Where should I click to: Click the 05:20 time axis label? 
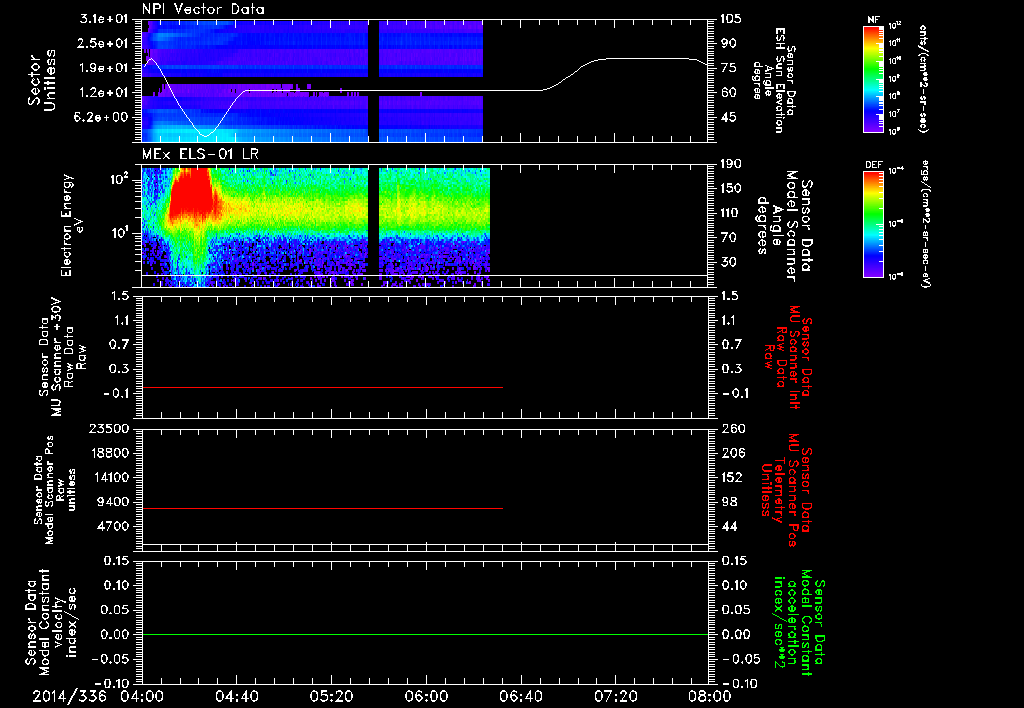(331, 696)
